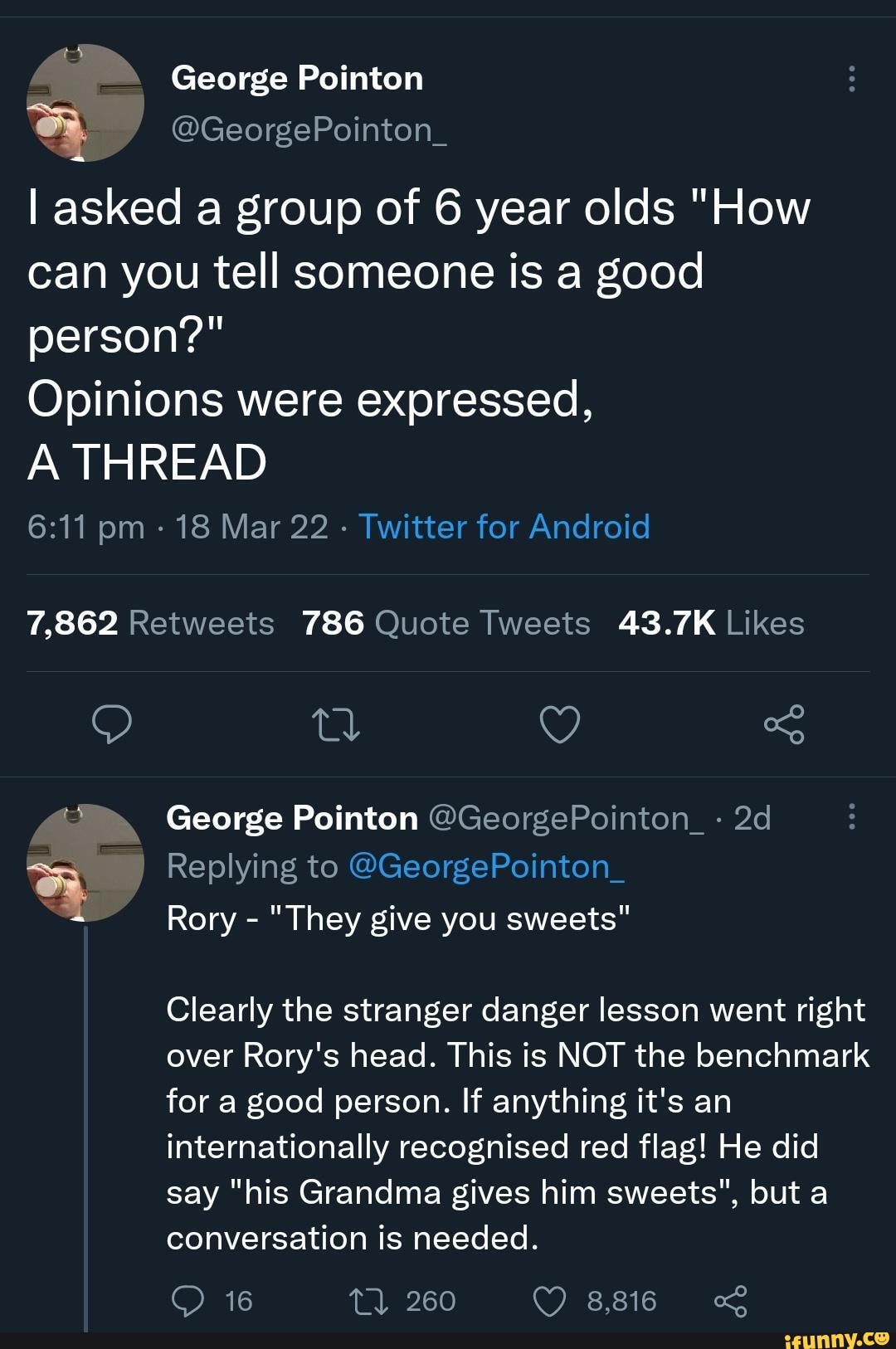Open the Twitter for Android link
Screen dimensions: 896x1349
coord(504,527)
